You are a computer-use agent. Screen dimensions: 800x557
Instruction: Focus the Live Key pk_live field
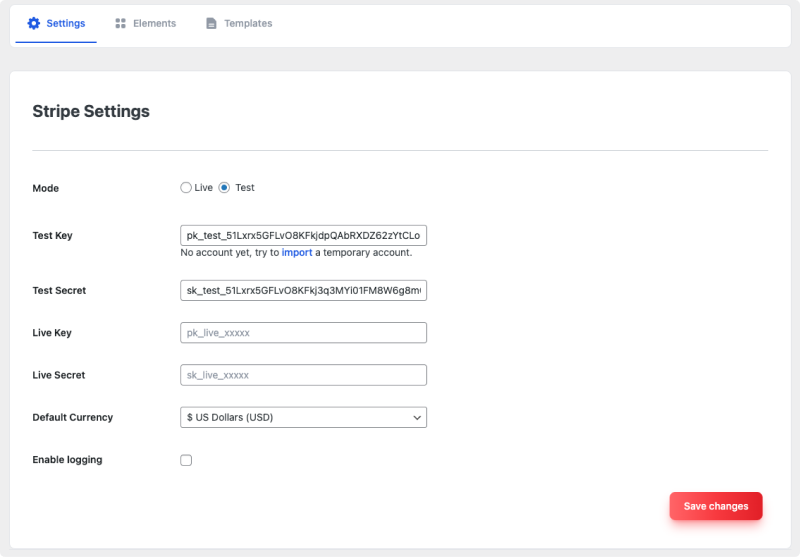(303, 333)
